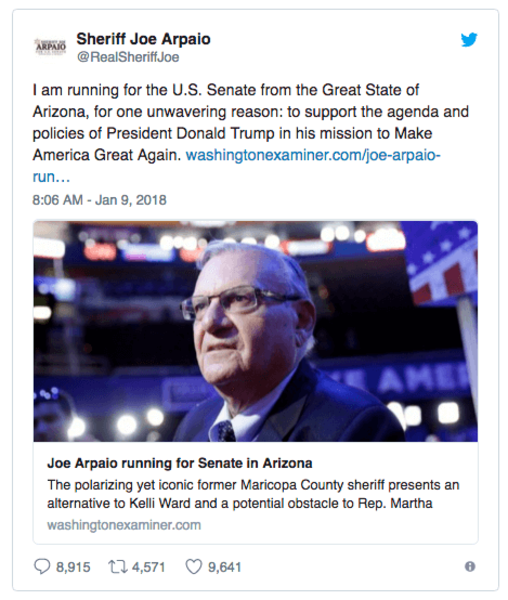
Task: Click the truncated 'run…' link text
Action: 51,177
